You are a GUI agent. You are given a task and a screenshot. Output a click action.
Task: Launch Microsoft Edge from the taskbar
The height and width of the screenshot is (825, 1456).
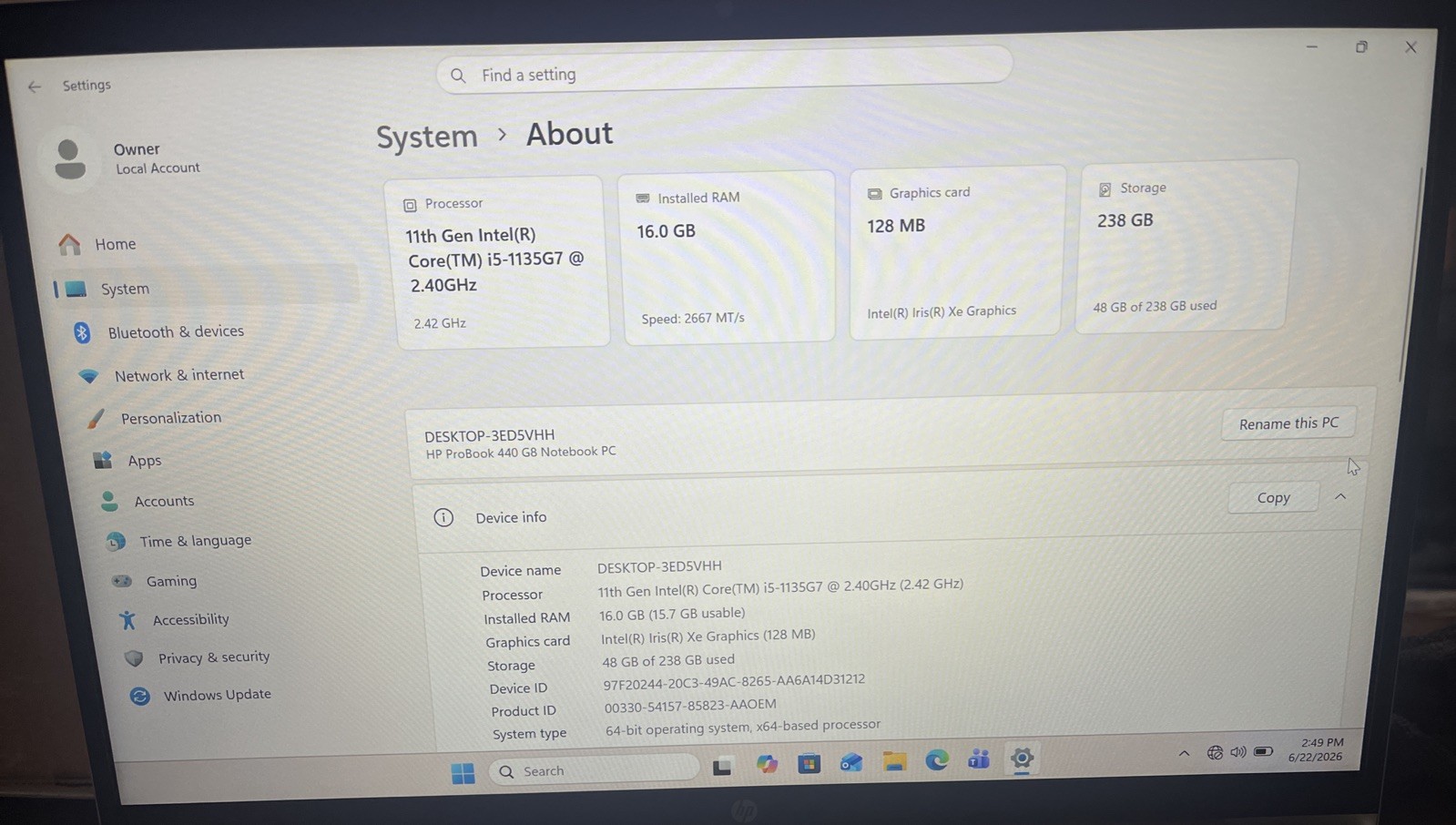point(936,759)
